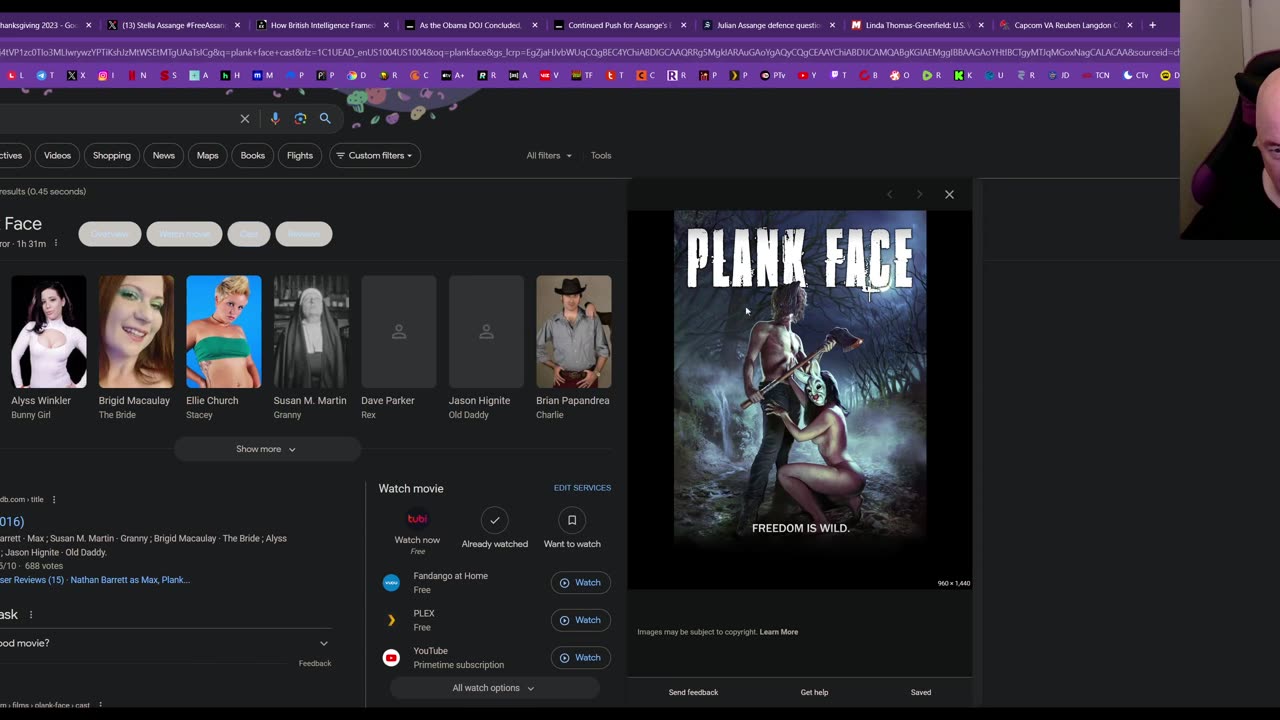1280x720 pixels.
Task: Clear the search box with X
Action: (245, 118)
